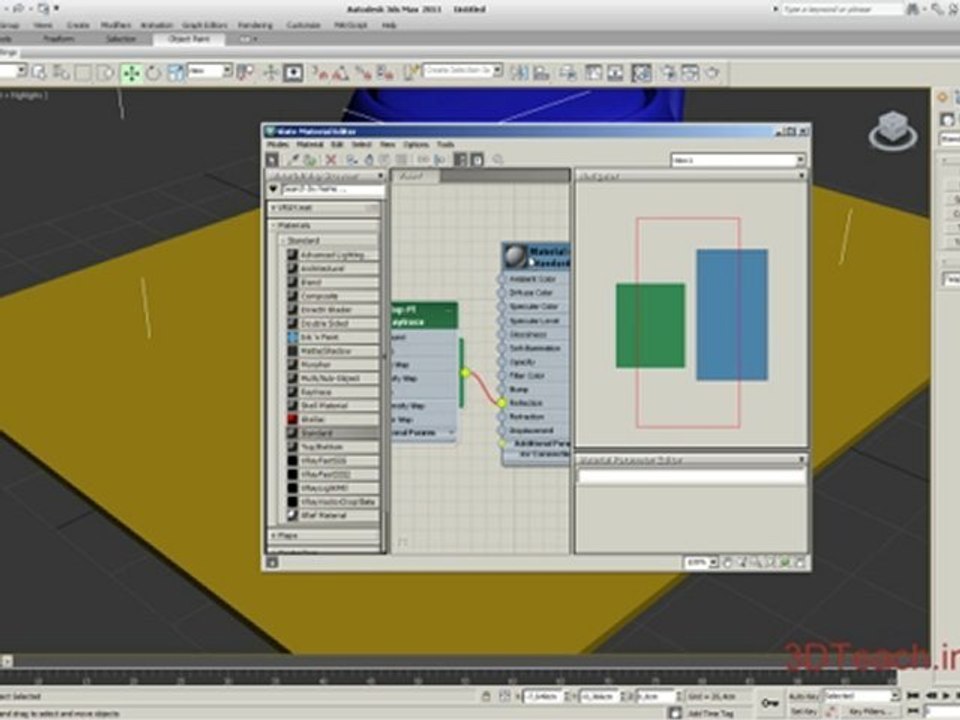Toggle the Parameter Editor icon in Slate toolbar

pyautogui.click(x=476, y=160)
